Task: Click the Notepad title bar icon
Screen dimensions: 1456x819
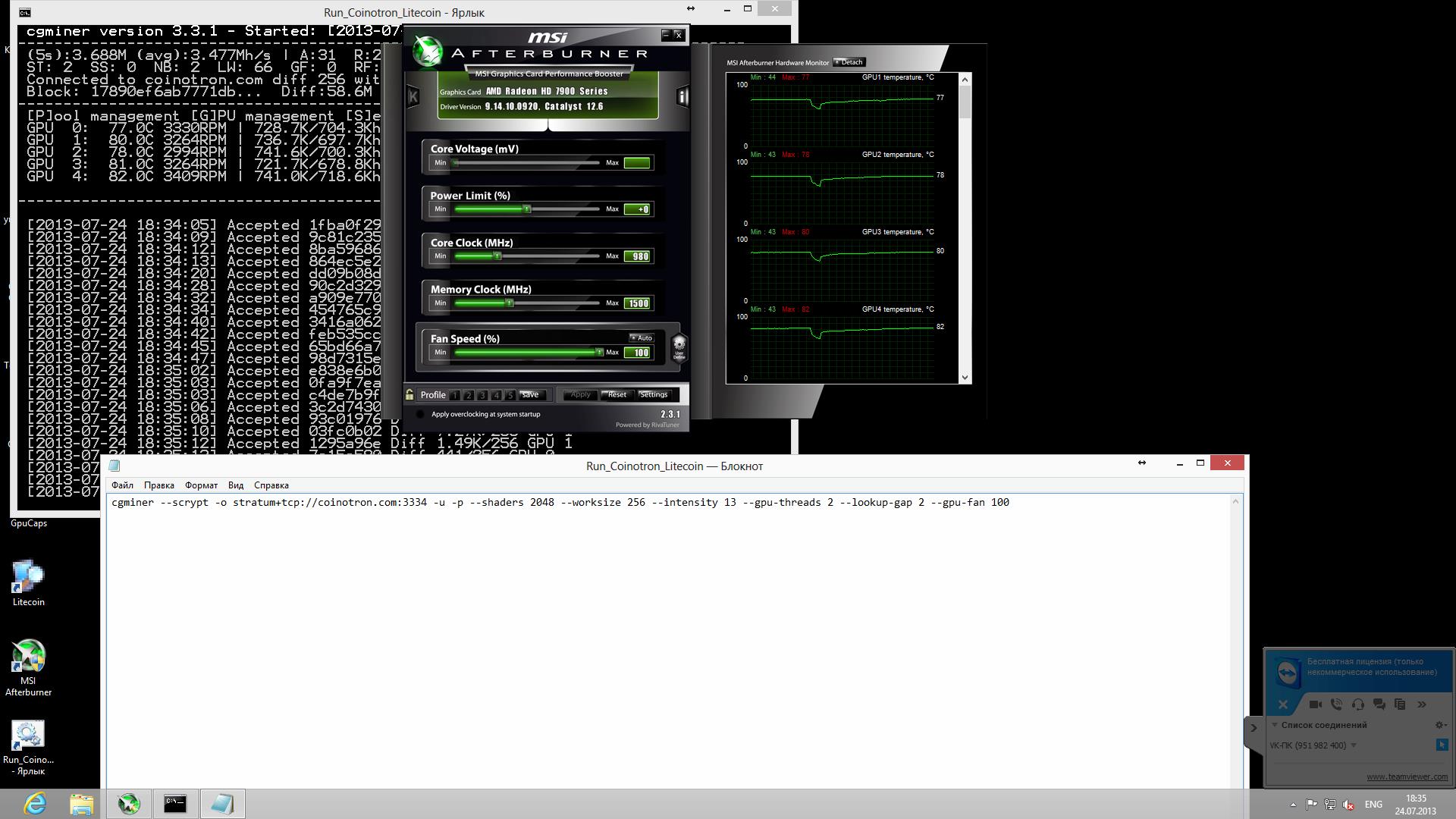Action: 115,466
